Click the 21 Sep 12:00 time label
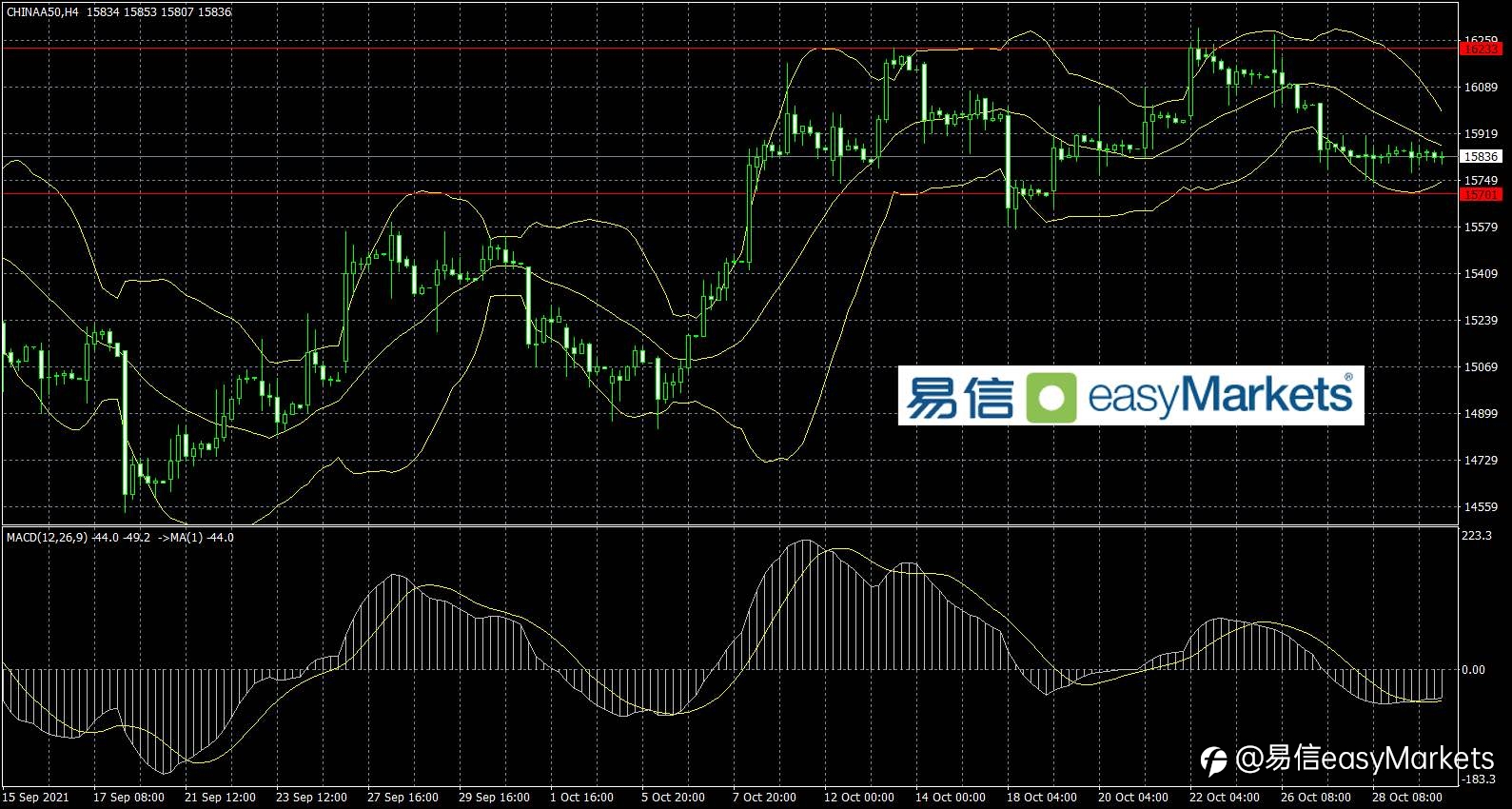This screenshot has width=1512, height=809. pyautogui.click(x=220, y=798)
